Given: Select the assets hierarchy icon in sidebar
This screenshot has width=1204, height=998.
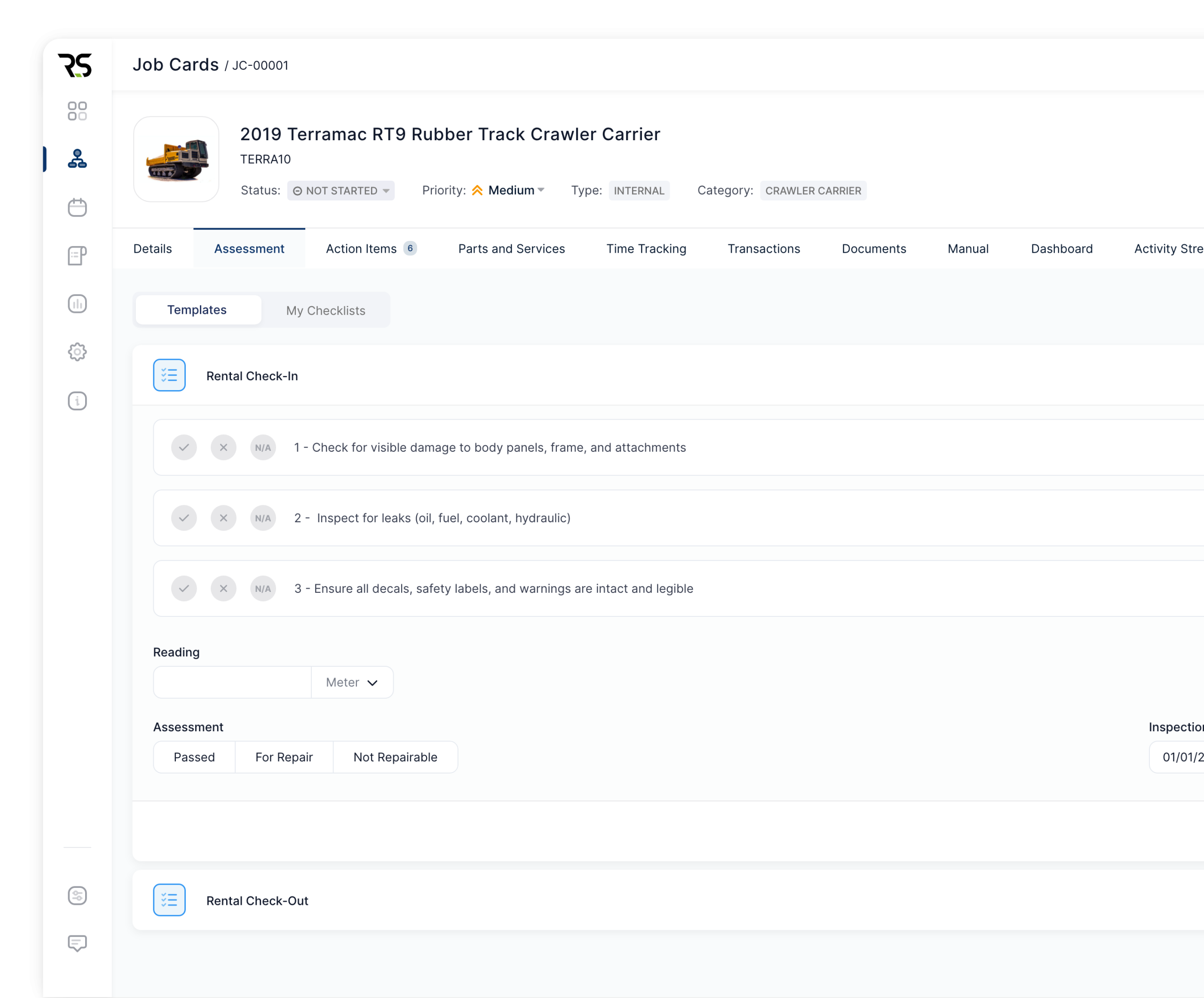Looking at the screenshot, I should pos(78,159).
